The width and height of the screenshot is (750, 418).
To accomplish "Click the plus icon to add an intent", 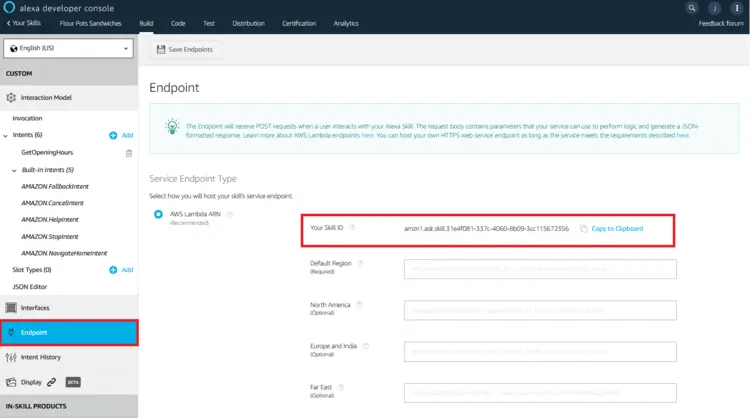I will click(113, 135).
